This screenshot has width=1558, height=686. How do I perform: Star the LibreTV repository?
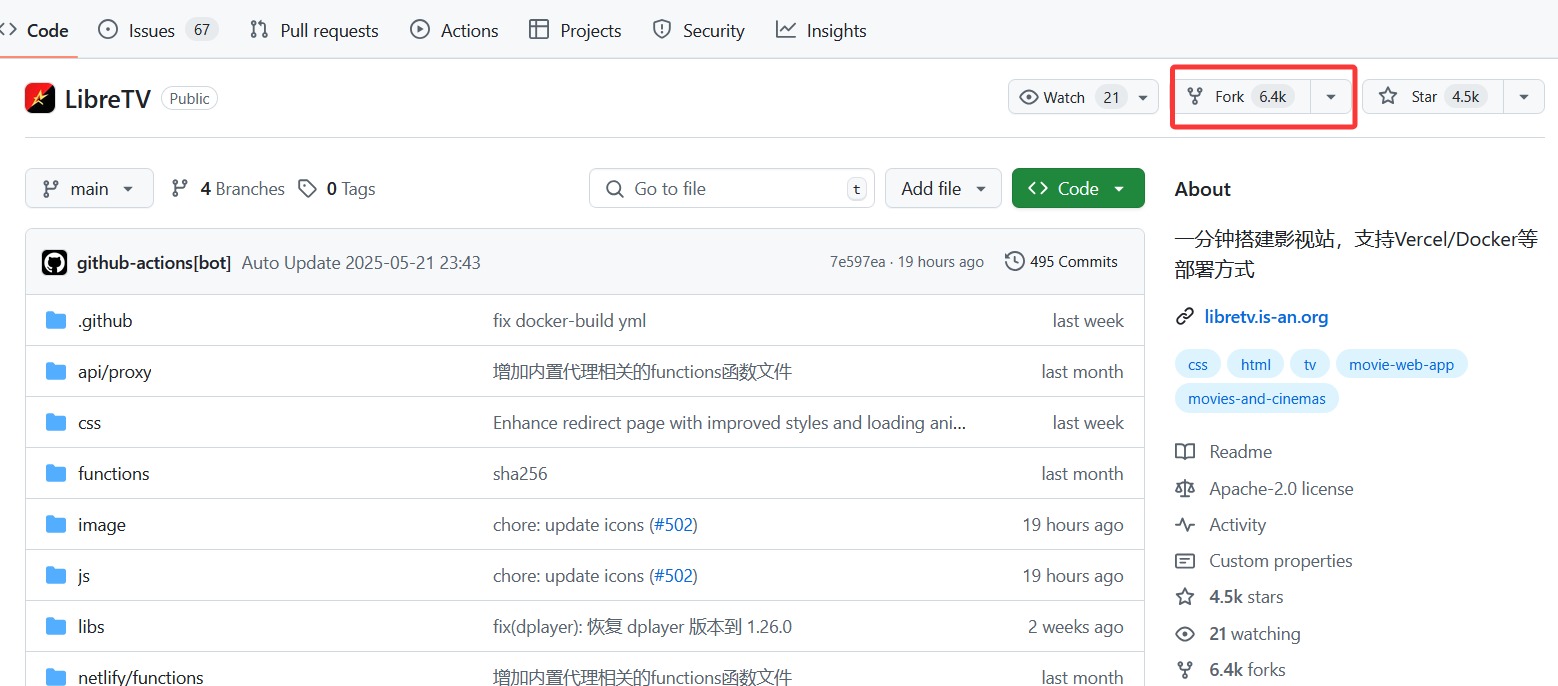(1433, 97)
